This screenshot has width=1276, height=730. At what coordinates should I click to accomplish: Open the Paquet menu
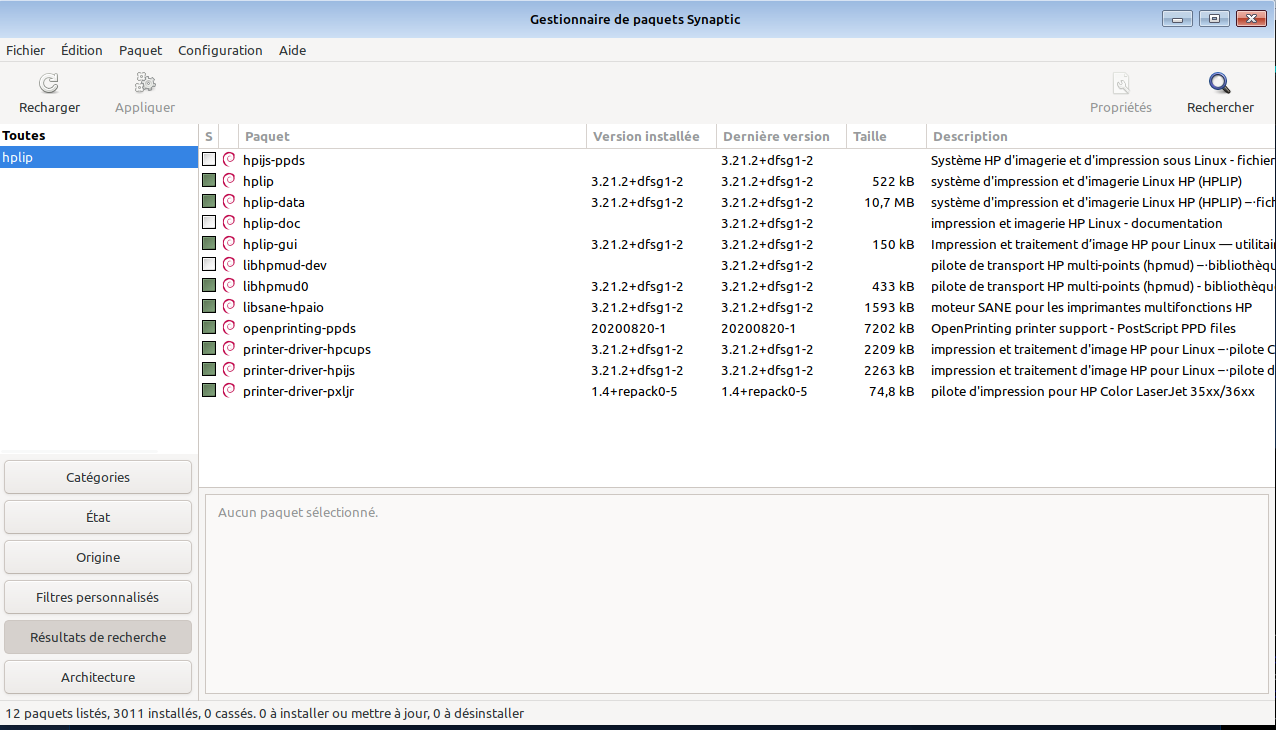pos(140,50)
